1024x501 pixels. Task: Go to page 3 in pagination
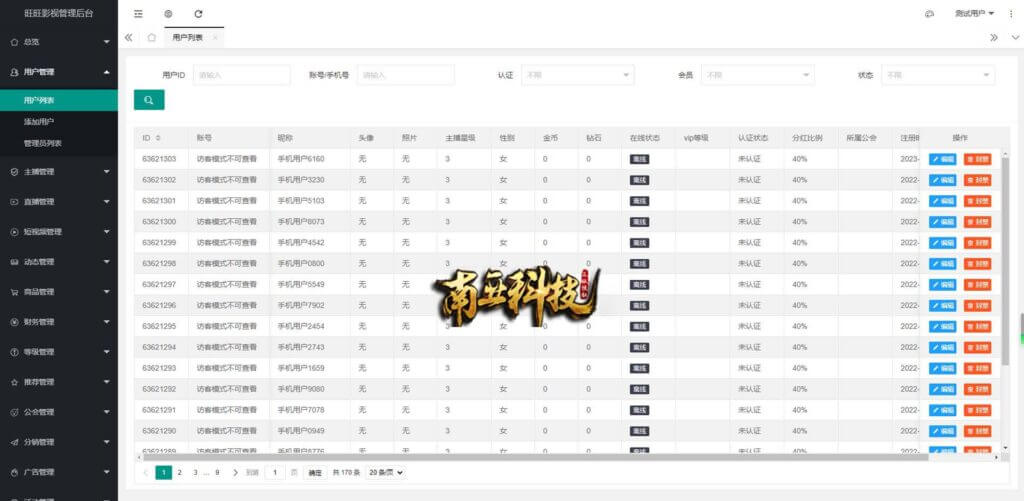point(195,472)
